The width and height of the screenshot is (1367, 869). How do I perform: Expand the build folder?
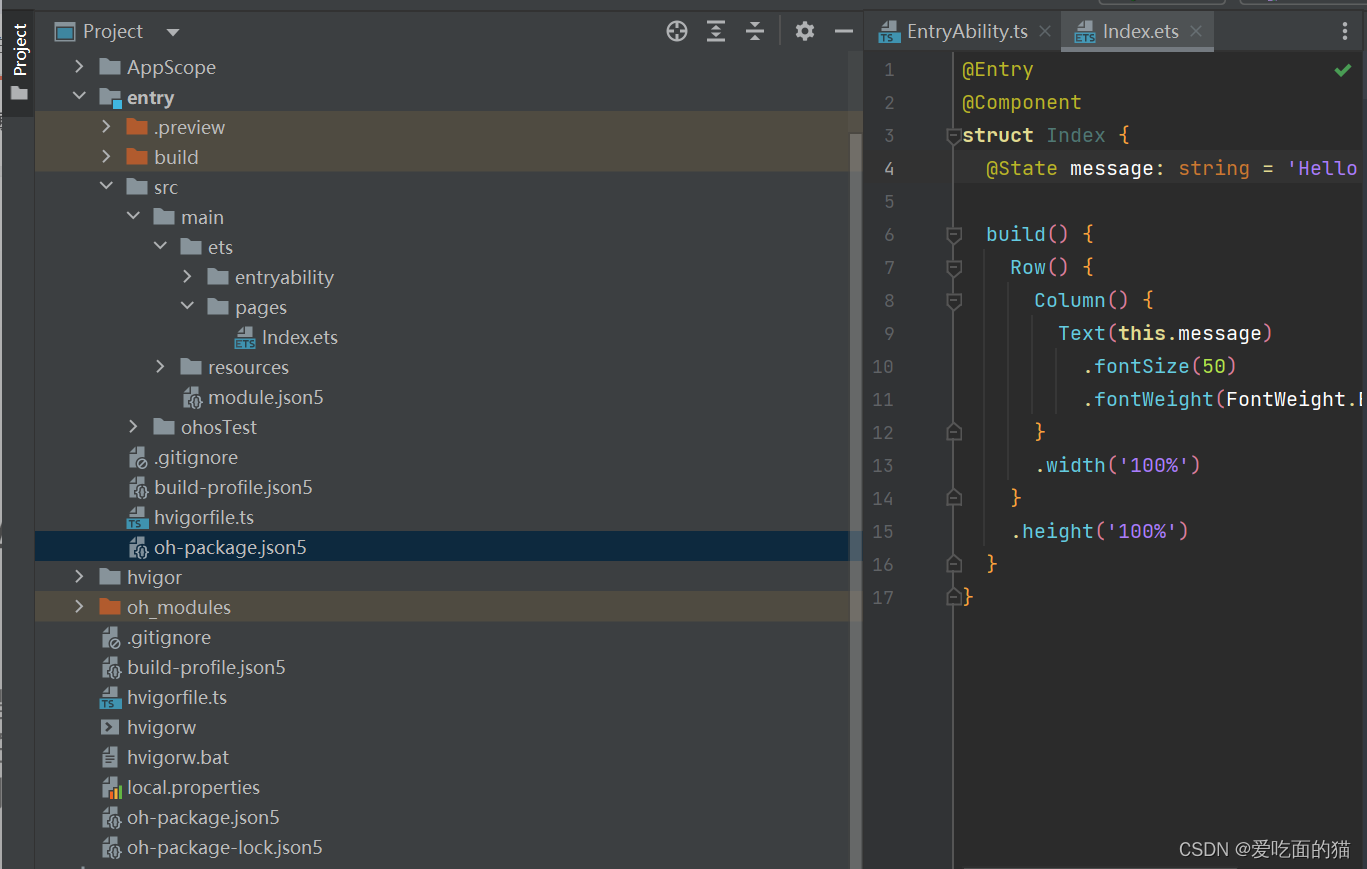(106, 157)
